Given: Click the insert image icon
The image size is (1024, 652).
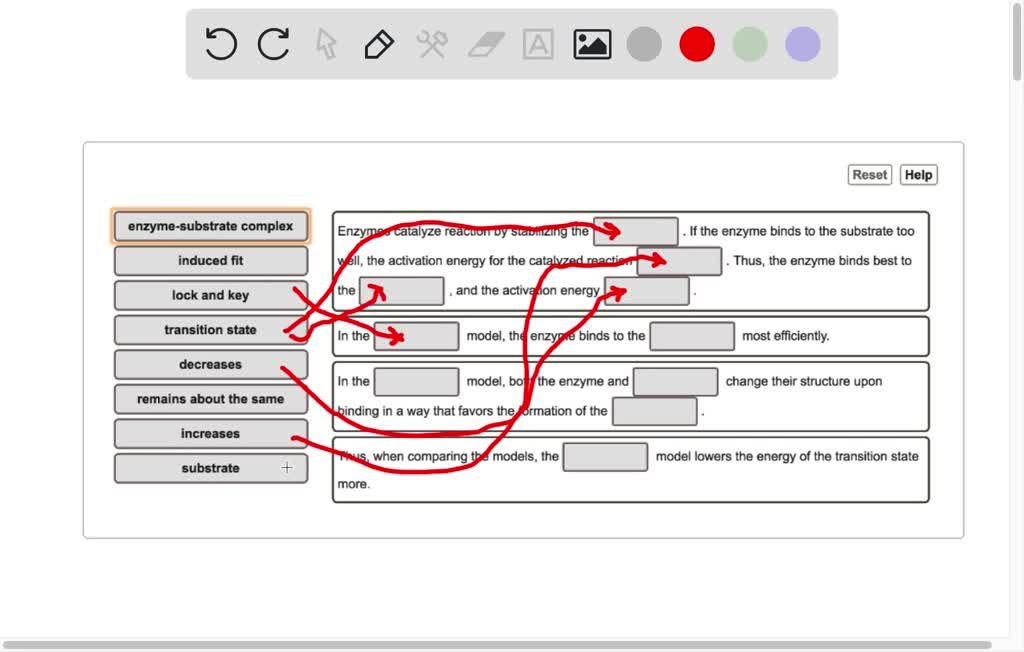Looking at the screenshot, I should 592,44.
